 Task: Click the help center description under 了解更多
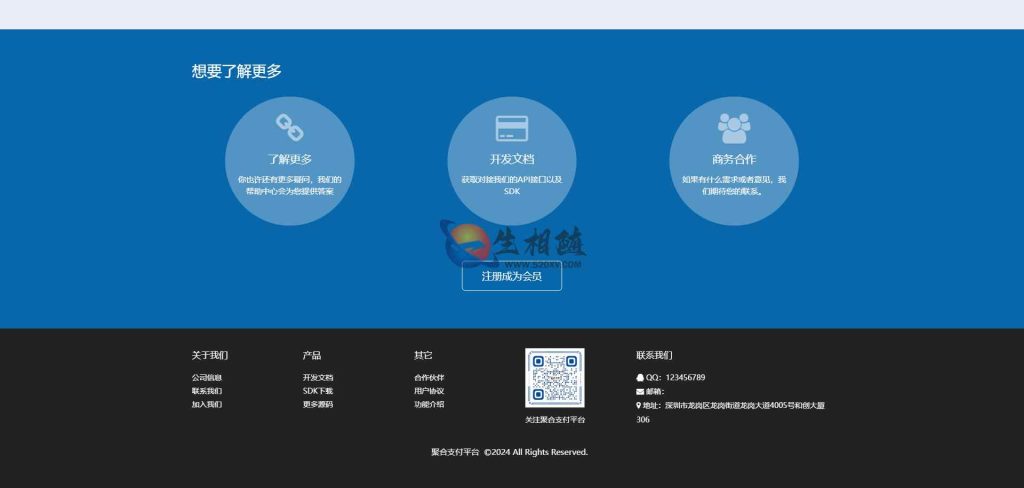click(290, 186)
